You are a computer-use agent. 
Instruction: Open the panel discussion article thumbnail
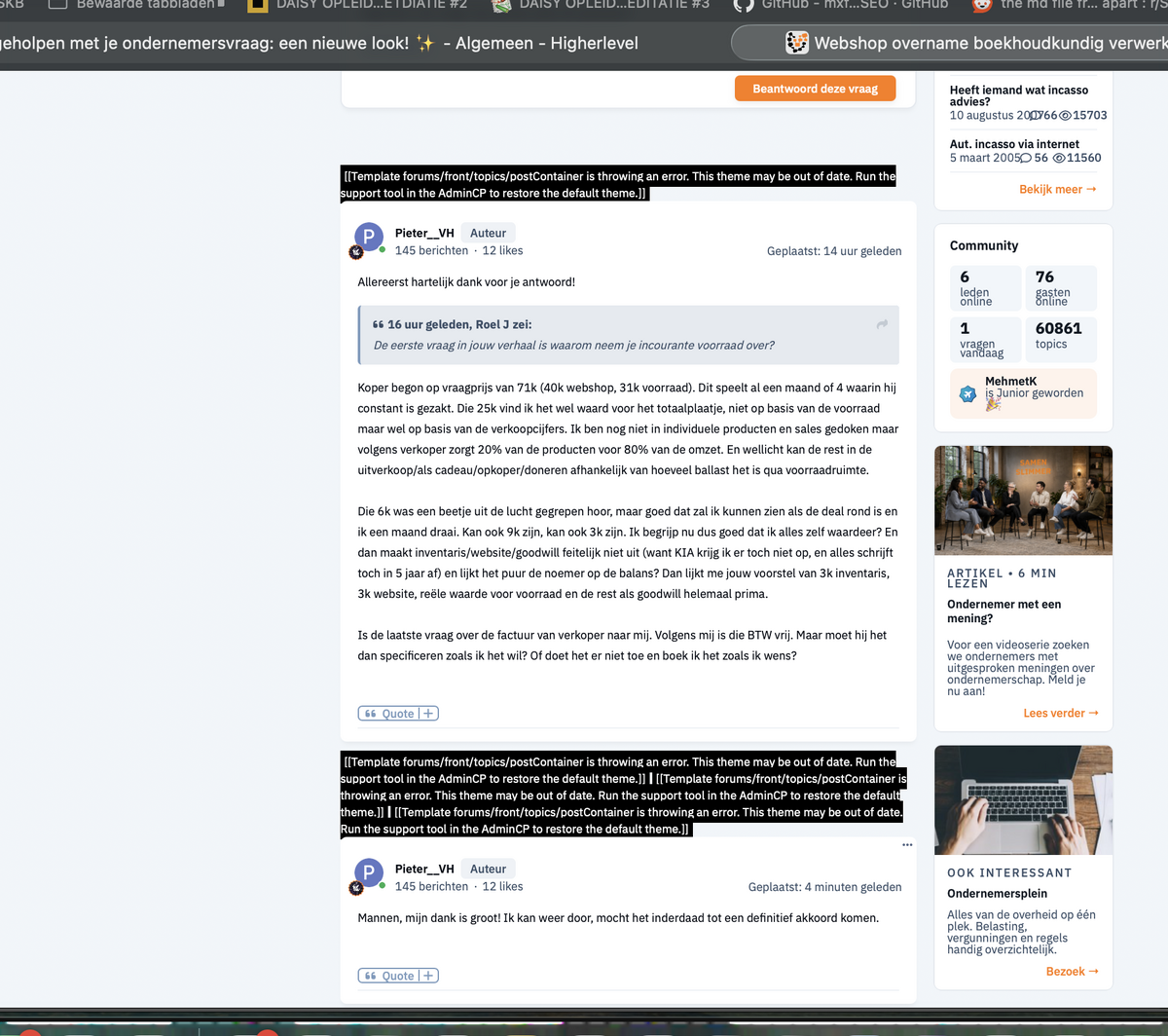pyautogui.click(x=1023, y=500)
